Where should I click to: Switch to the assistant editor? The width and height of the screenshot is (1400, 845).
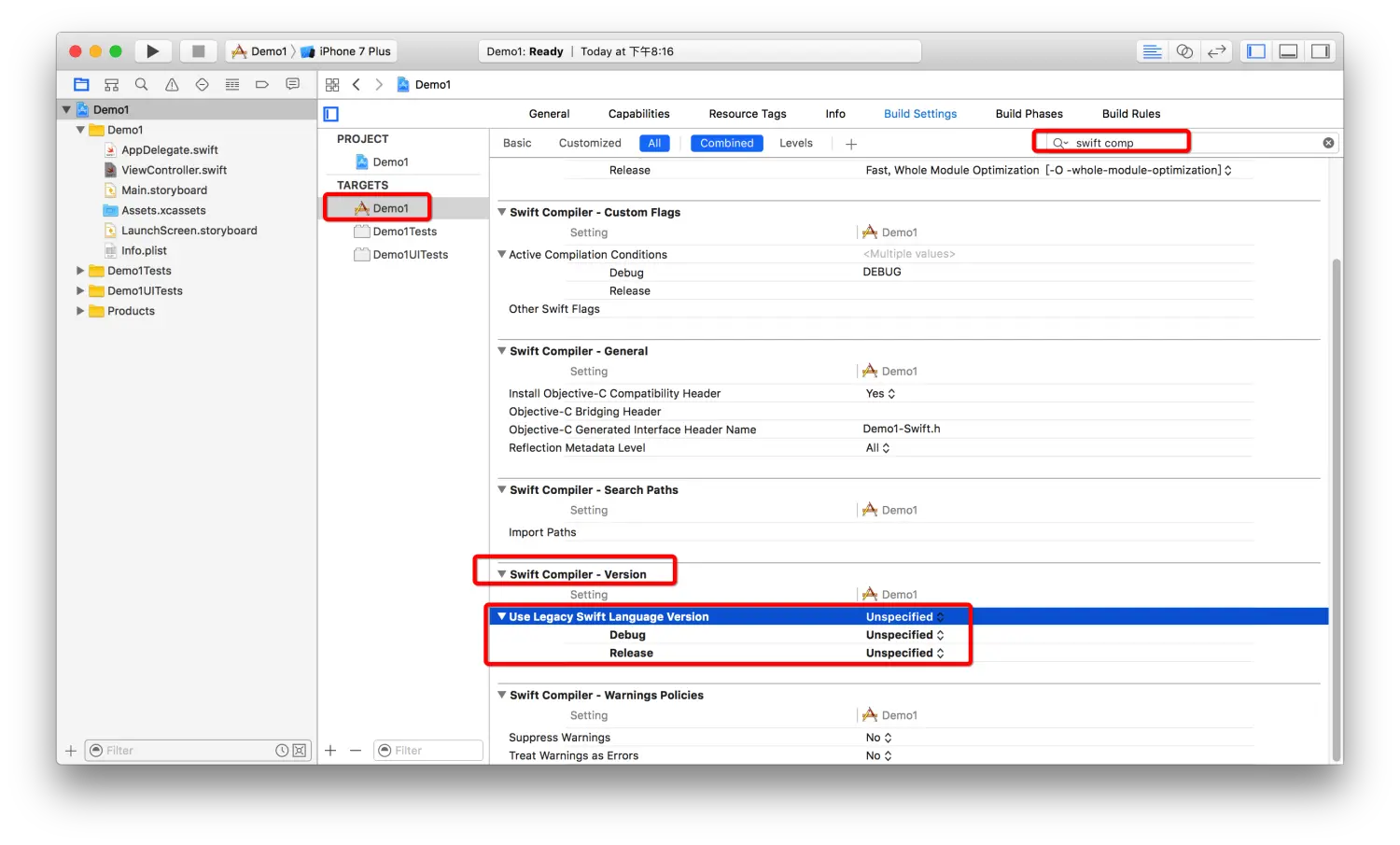[x=1184, y=51]
